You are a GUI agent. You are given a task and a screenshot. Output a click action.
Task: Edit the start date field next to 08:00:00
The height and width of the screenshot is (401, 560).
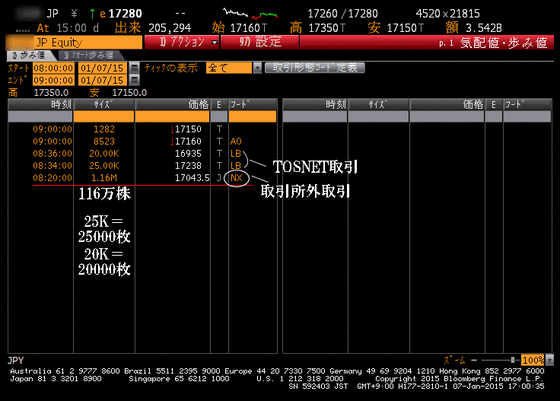coord(102,68)
